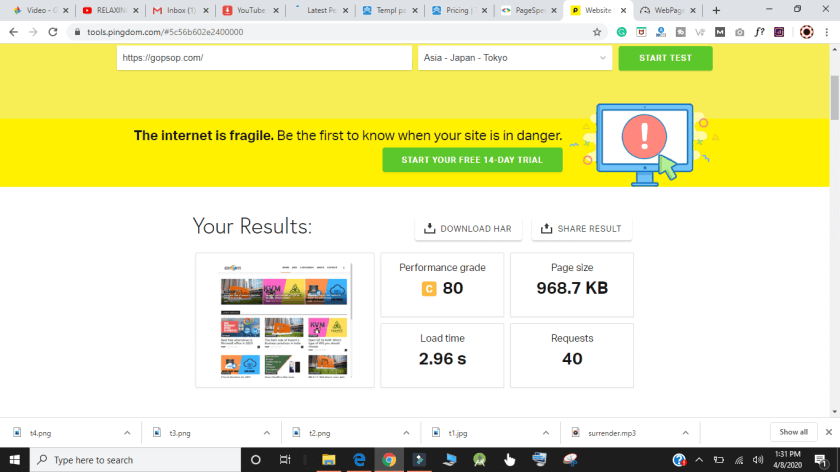Viewport: 840px width, 472px height.
Task: Open Microsoft Edge from the taskbar
Action: (x=359, y=460)
